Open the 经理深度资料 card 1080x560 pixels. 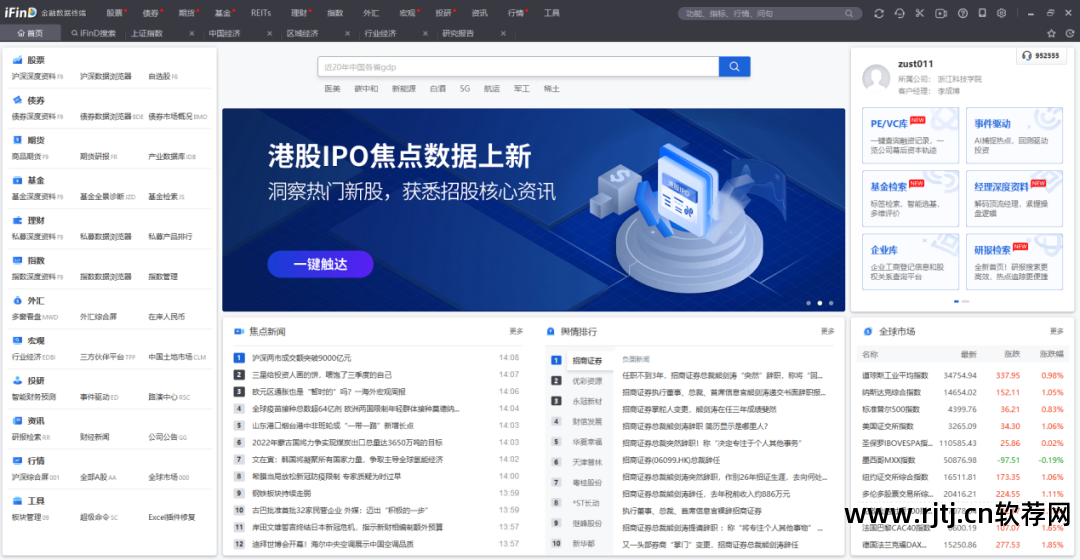(x=1014, y=198)
